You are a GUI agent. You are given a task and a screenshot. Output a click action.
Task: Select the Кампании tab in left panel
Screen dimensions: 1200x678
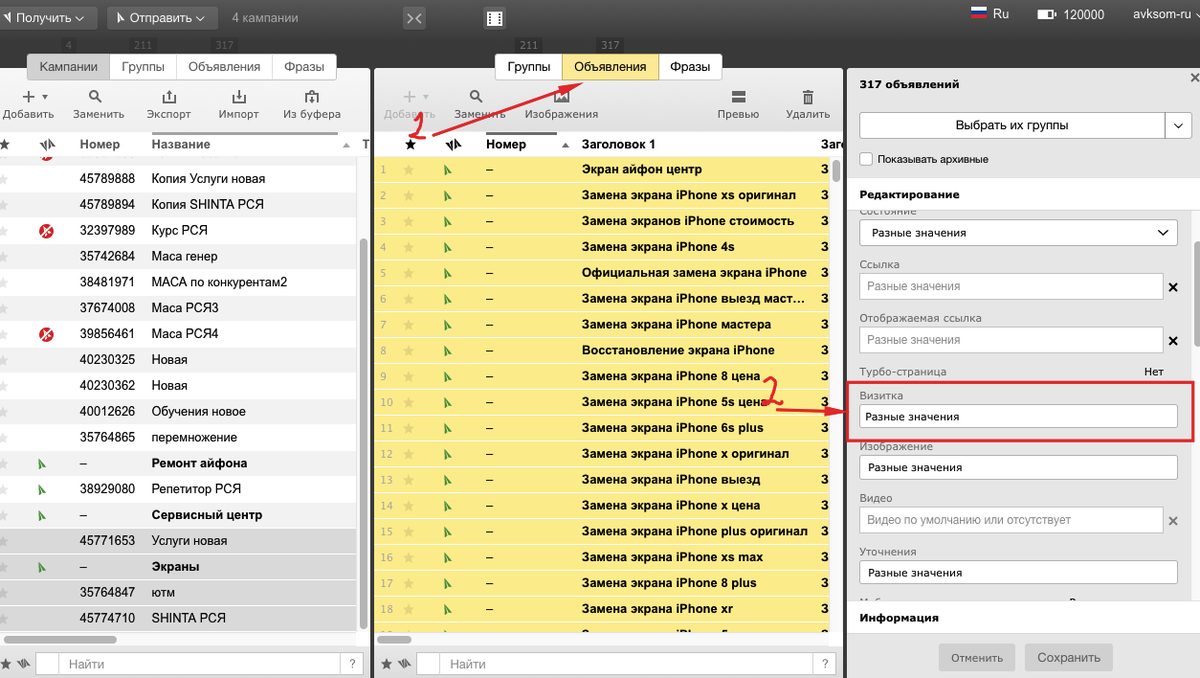(69, 67)
